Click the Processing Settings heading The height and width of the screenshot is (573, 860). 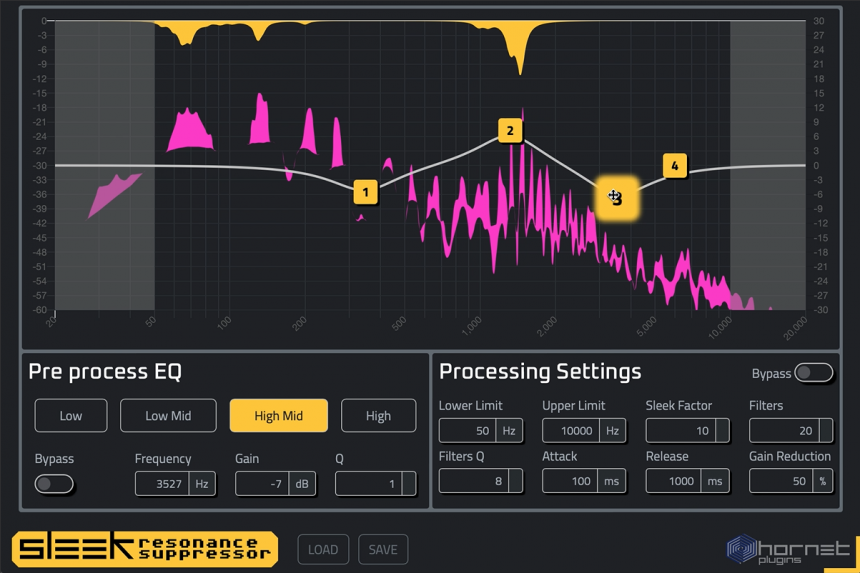(x=540, y=372)
